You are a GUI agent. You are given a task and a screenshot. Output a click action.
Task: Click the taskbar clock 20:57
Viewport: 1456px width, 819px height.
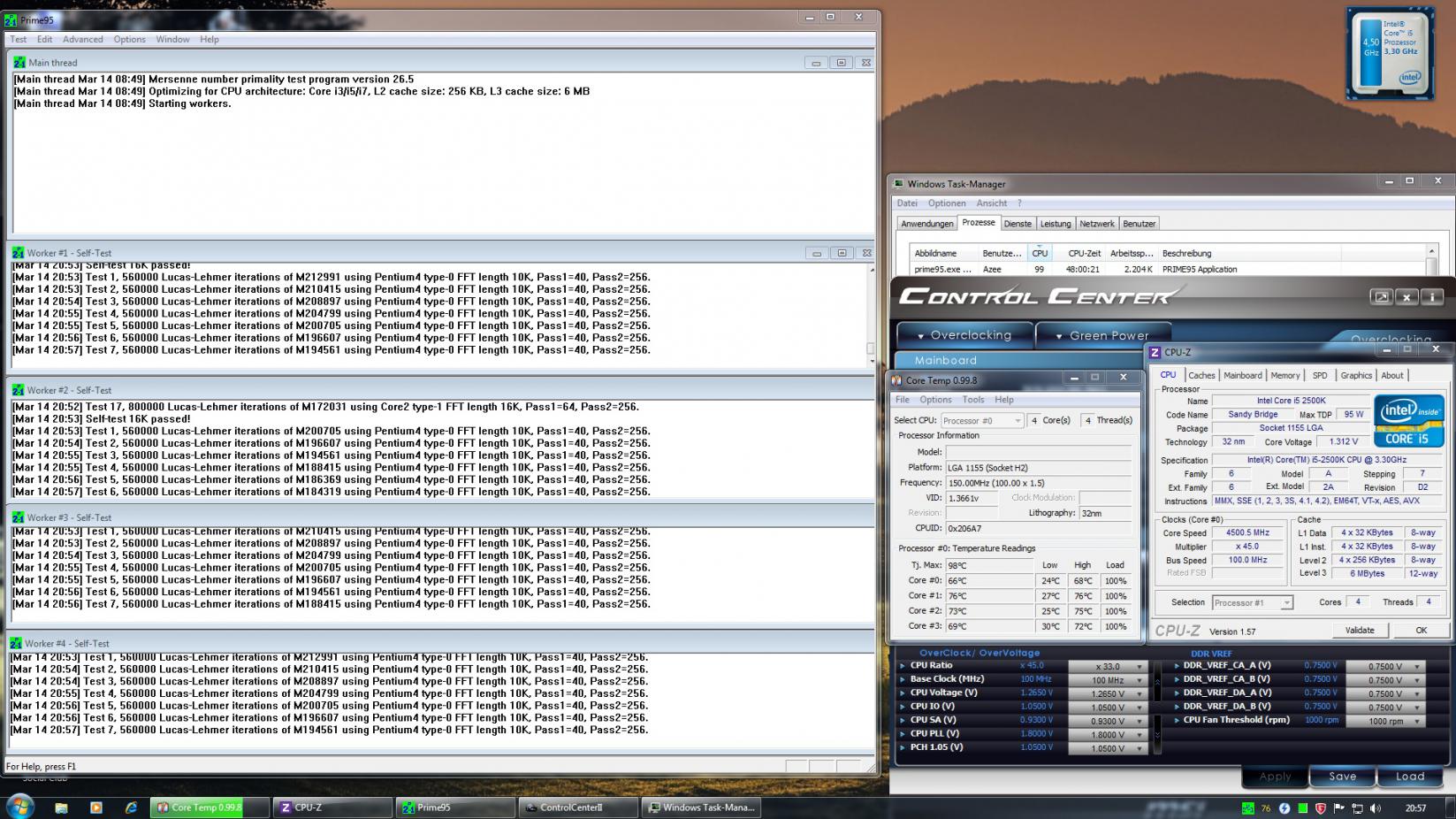click(1415, 808)
